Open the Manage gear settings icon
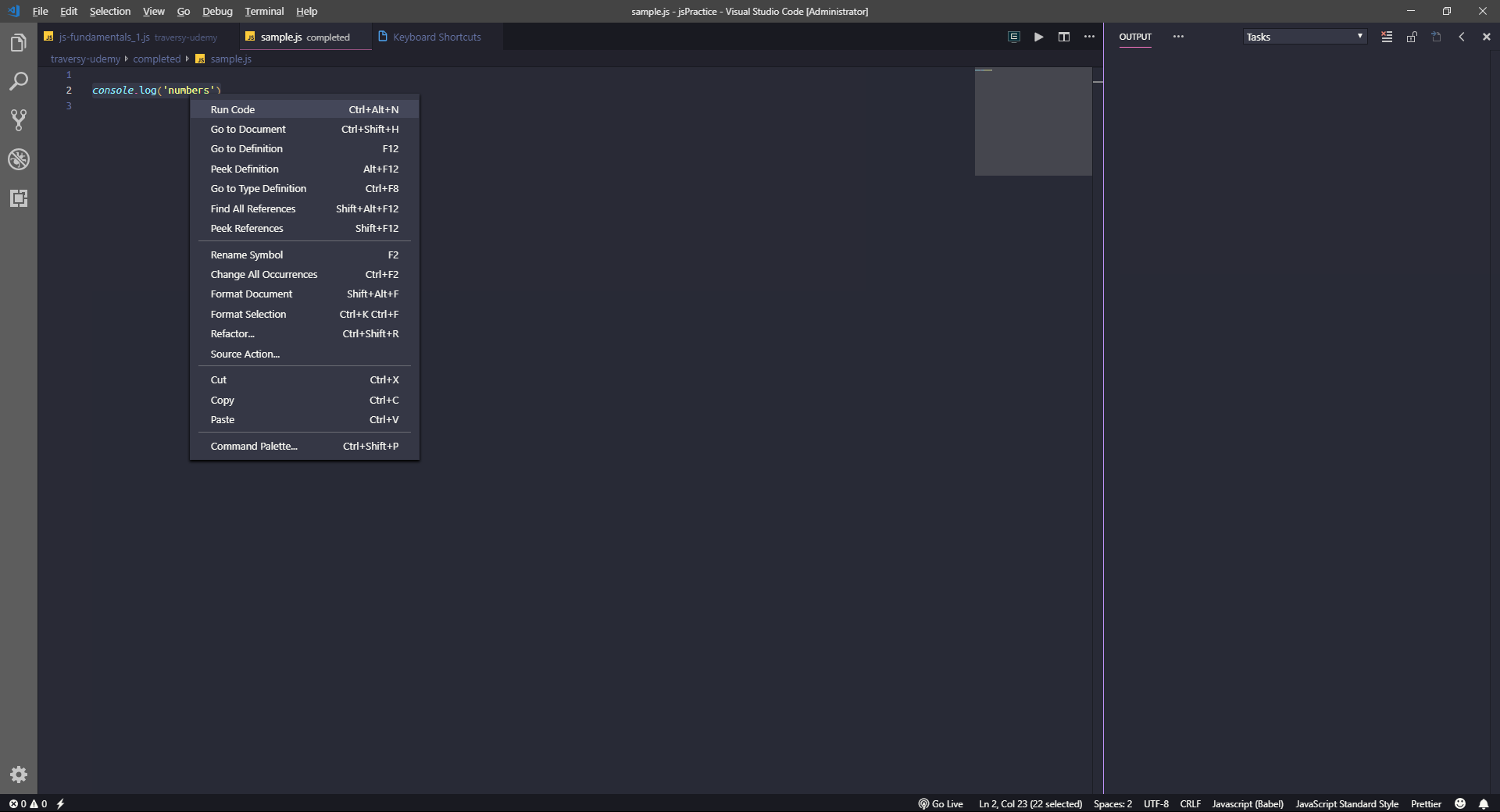The width and height of the screenshot is (1500, 812). (x=19, y=775)
